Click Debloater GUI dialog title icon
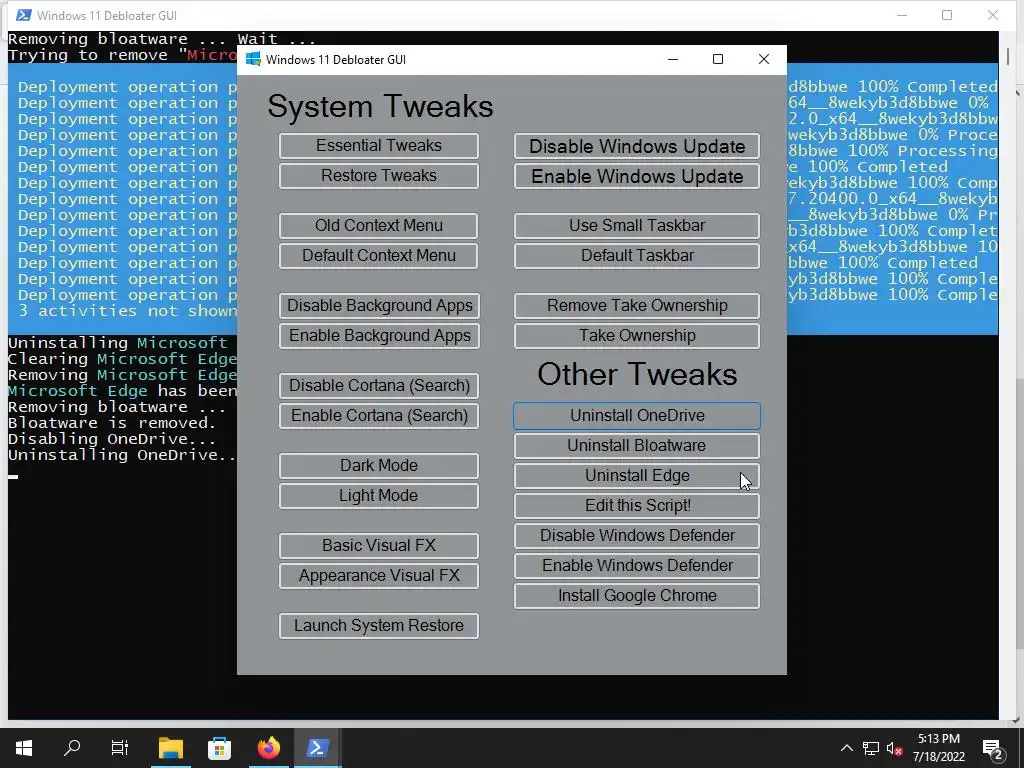This screenshot has width=1024, height=768. point(253,59)
